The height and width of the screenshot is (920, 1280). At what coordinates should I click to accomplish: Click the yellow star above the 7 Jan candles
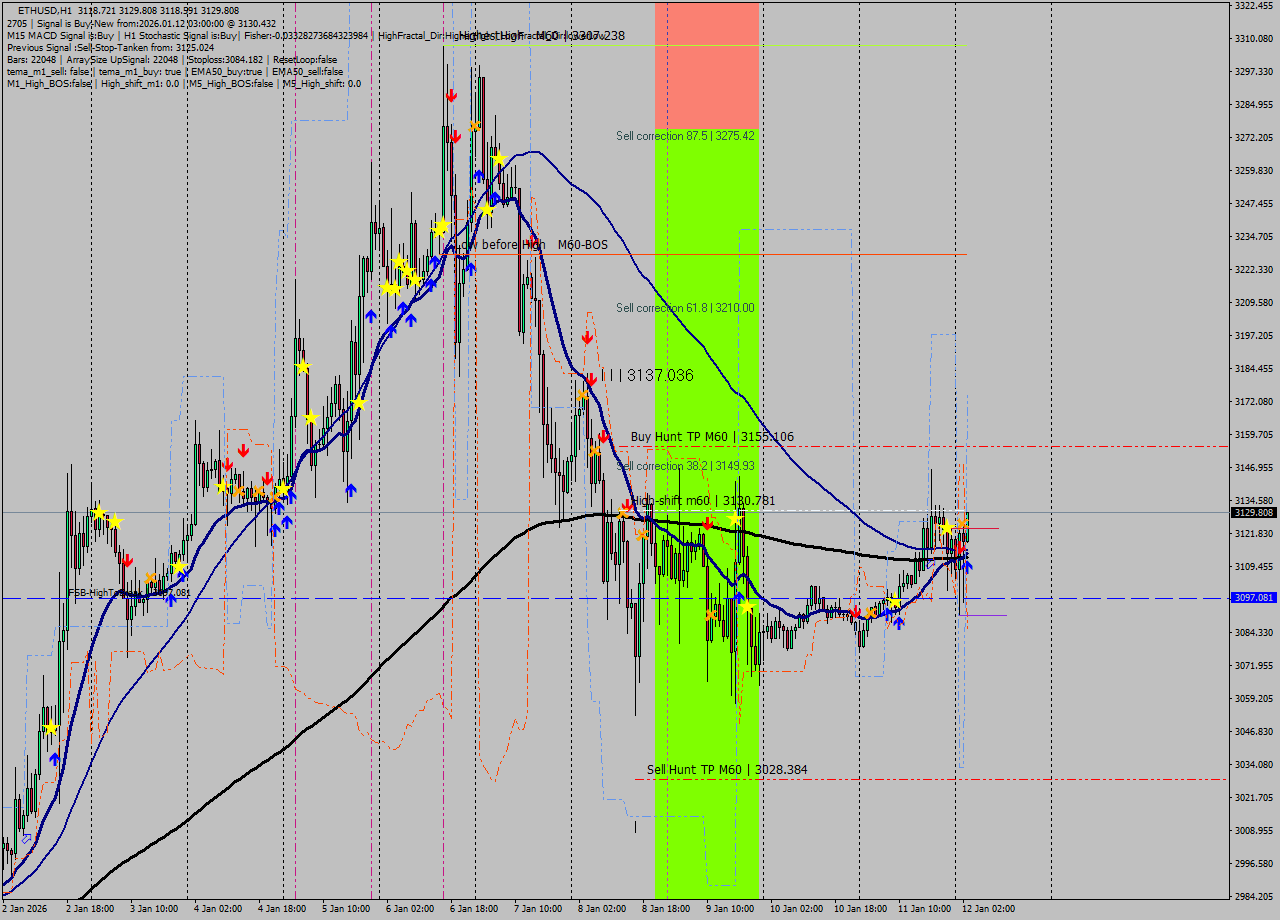click(498, 159)
